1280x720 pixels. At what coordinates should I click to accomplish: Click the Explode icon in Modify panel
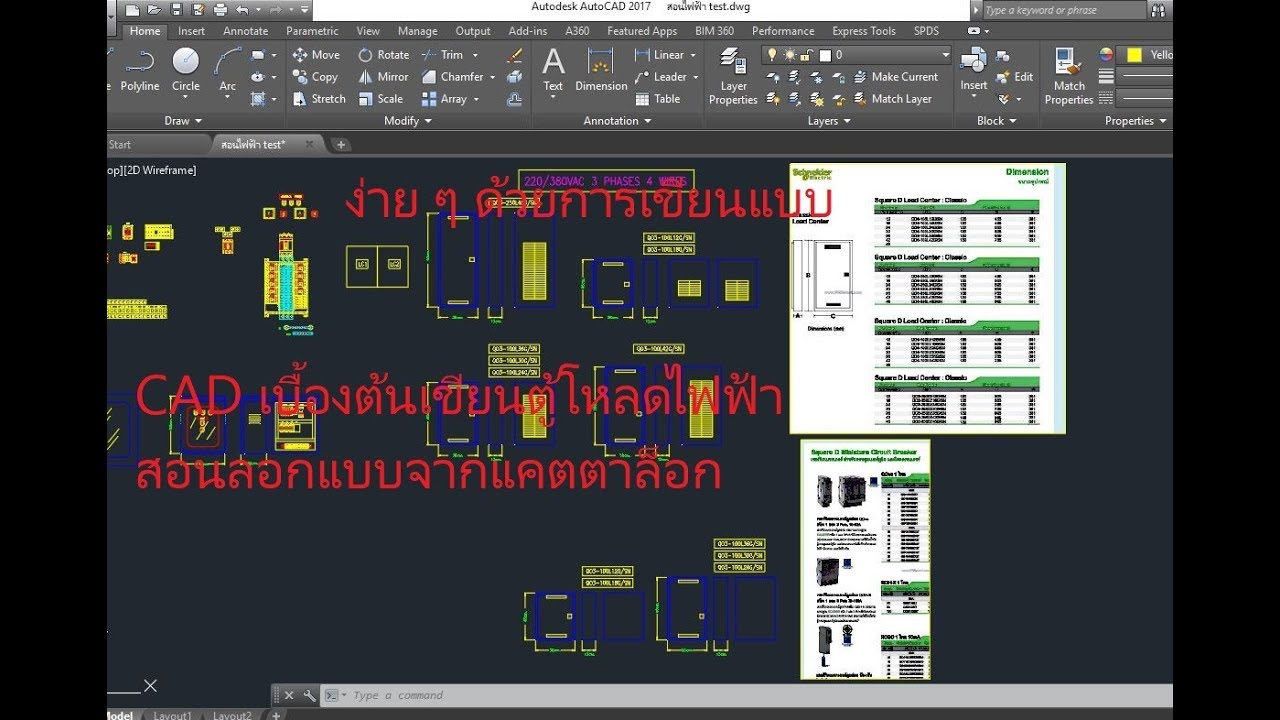(515, 77)
